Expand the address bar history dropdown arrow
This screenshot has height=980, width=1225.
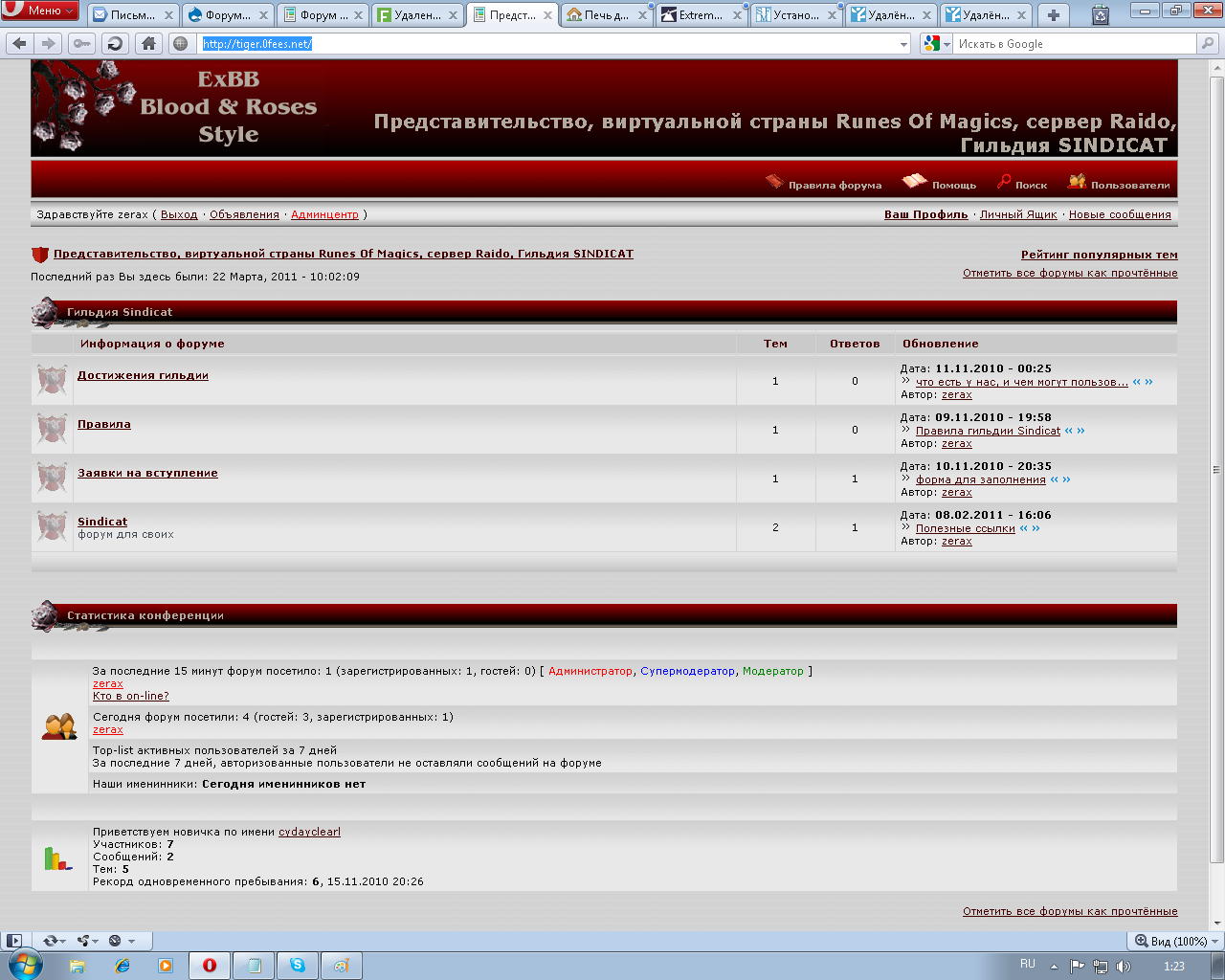(x=903, y=44)
